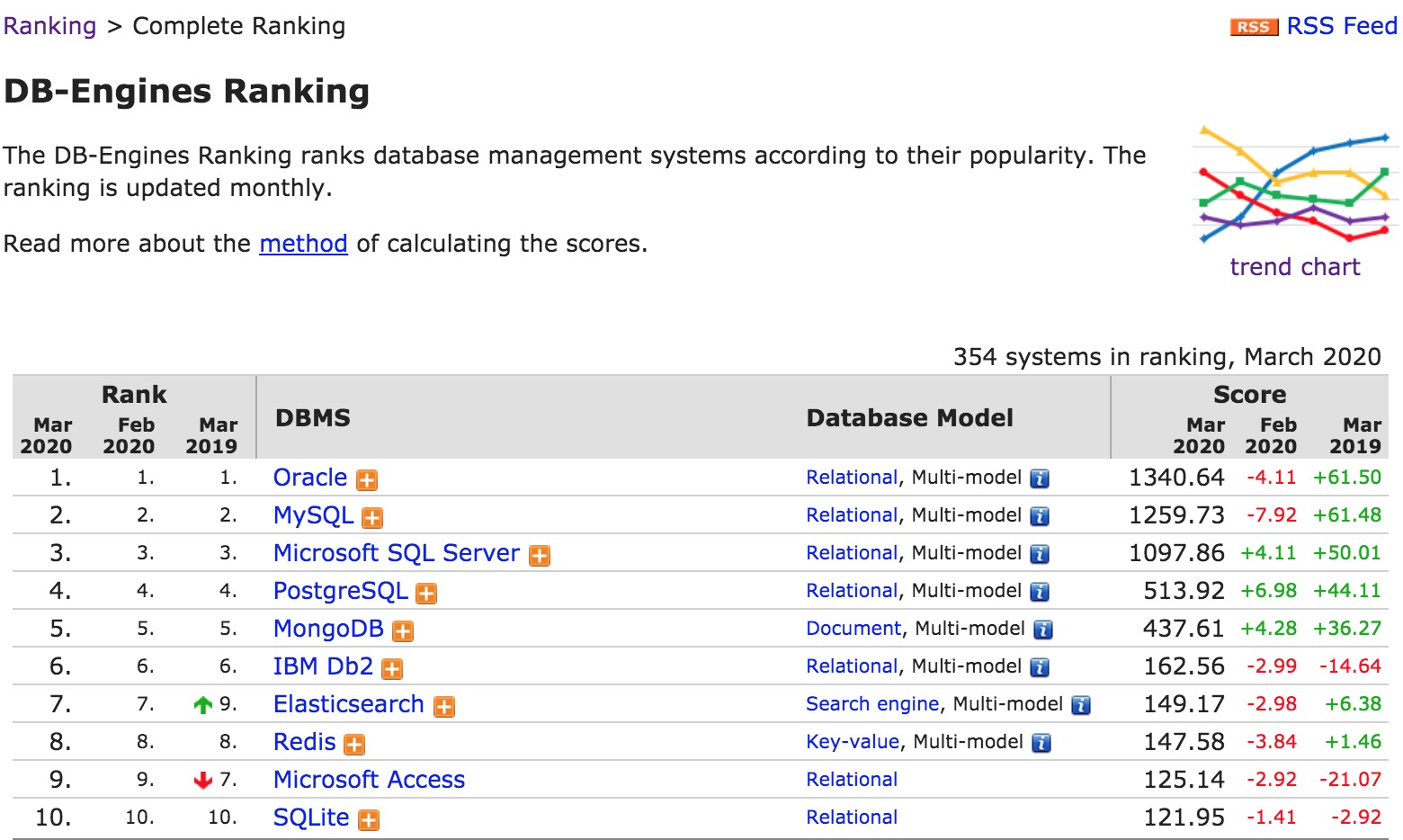The width and height of the screenshot is (1403, 840).
Task: Open the method link
Action: pyautogui.click(x=303, y=244)
